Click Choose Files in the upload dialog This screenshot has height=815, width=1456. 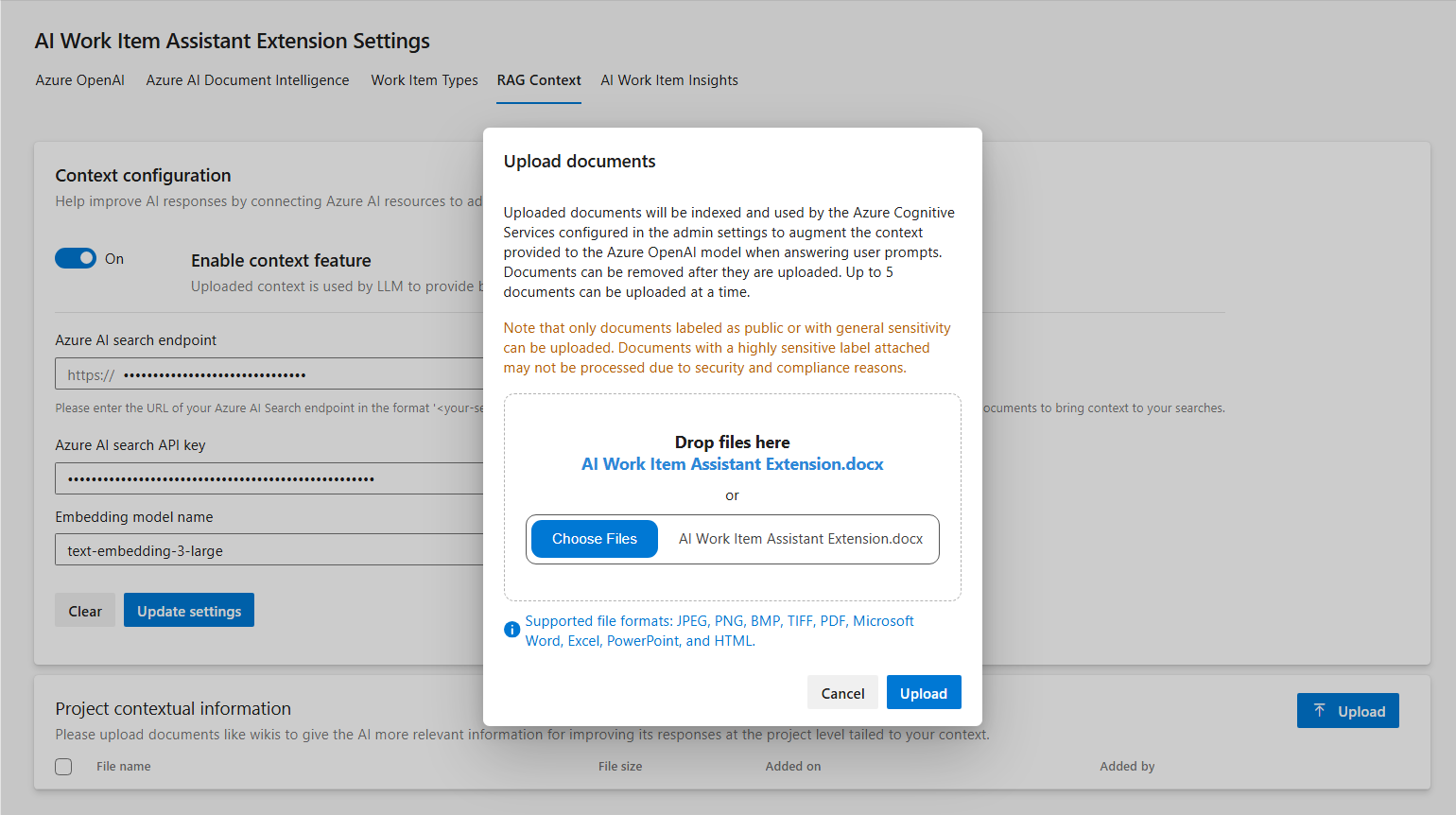594,538
